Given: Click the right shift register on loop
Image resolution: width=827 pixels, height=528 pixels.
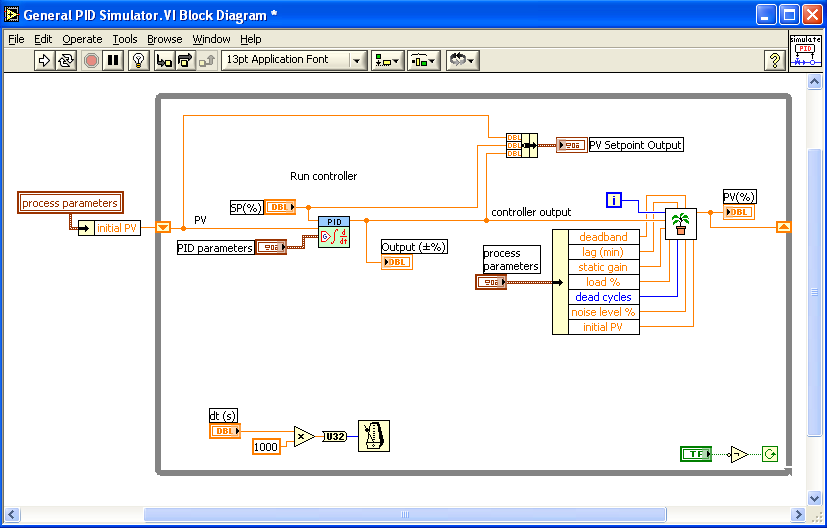Looking at the screenshot, I should coord(784,227).
